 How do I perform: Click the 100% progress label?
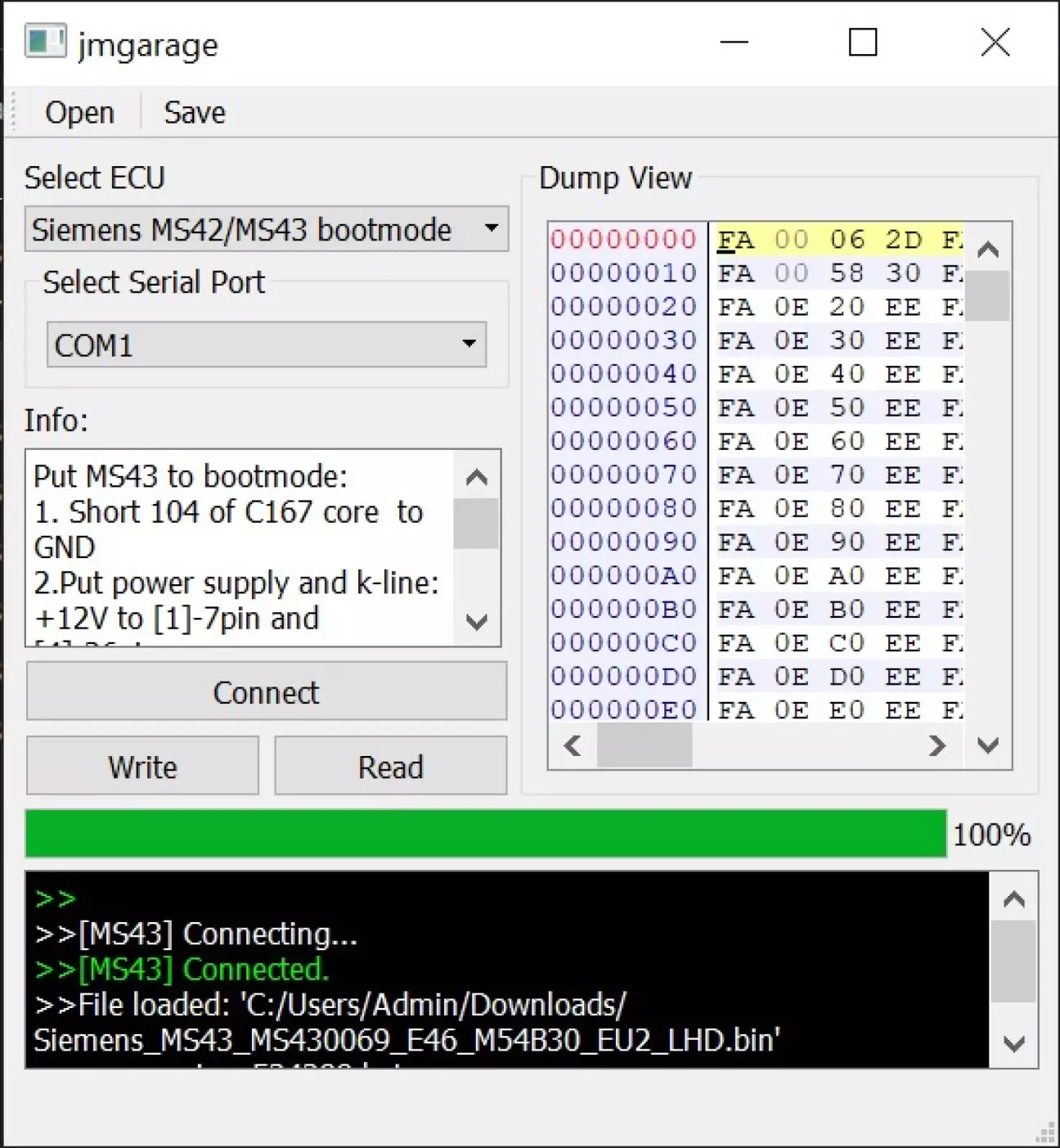point(991,835)
